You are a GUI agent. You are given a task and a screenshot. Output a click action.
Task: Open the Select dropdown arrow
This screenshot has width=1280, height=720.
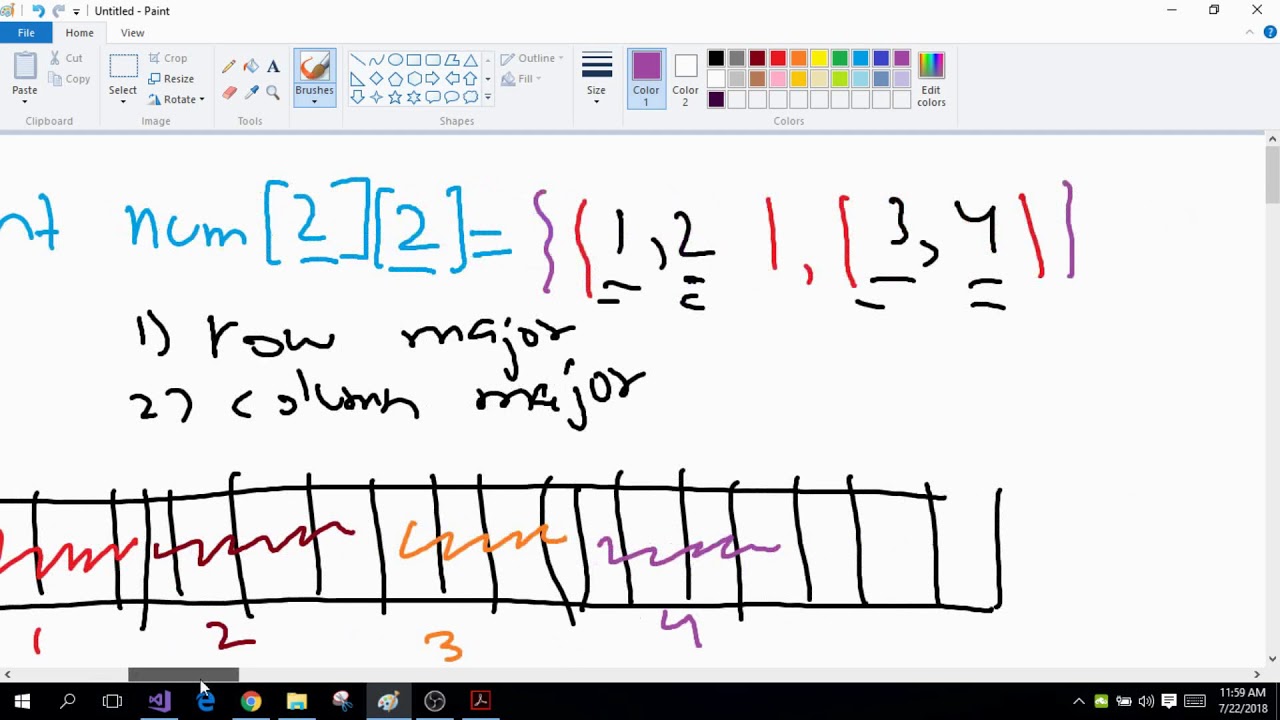pos(123,102)
